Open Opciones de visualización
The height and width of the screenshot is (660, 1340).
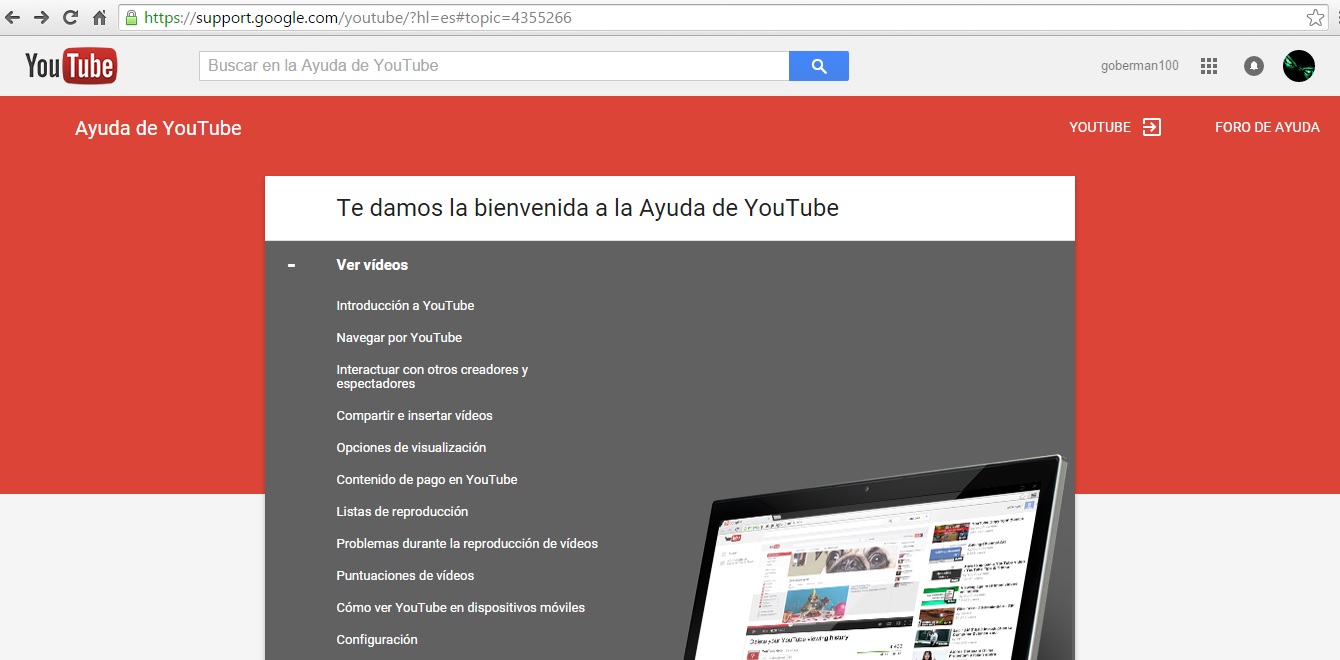click(x=411, y=447)
